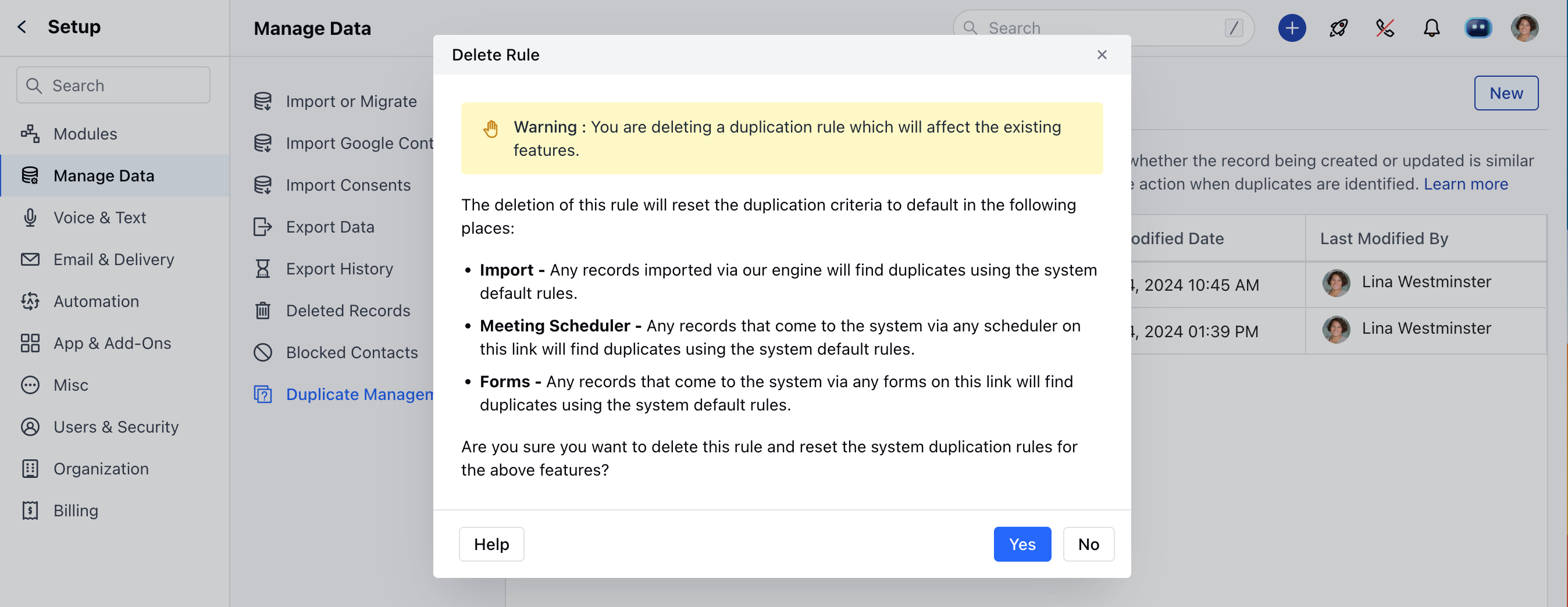Click the Billing receipt icon
The width and height of the screenshot is (1568, 607).
[x=30, y=511]
